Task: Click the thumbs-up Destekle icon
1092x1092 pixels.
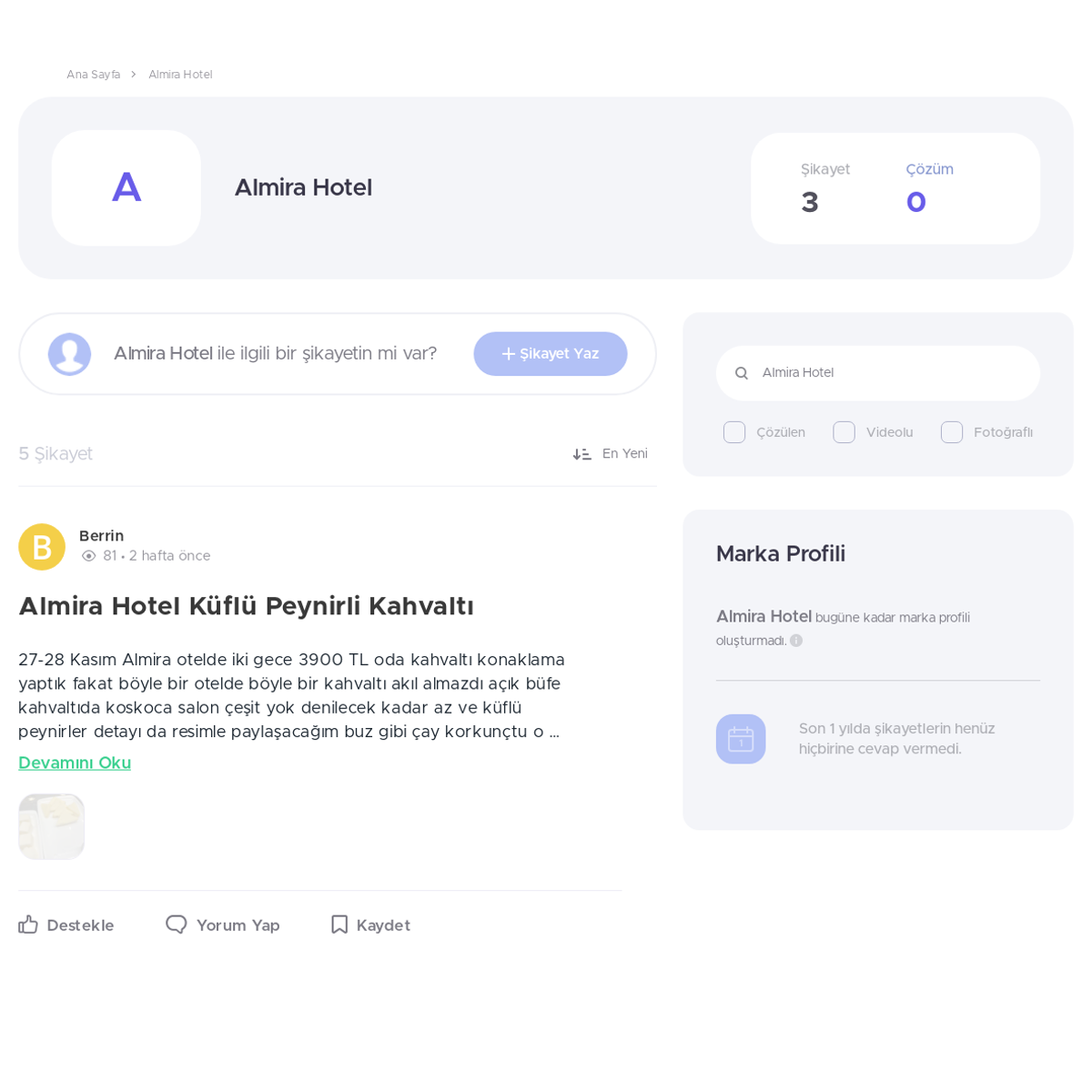Action: (x=28, y=925)
